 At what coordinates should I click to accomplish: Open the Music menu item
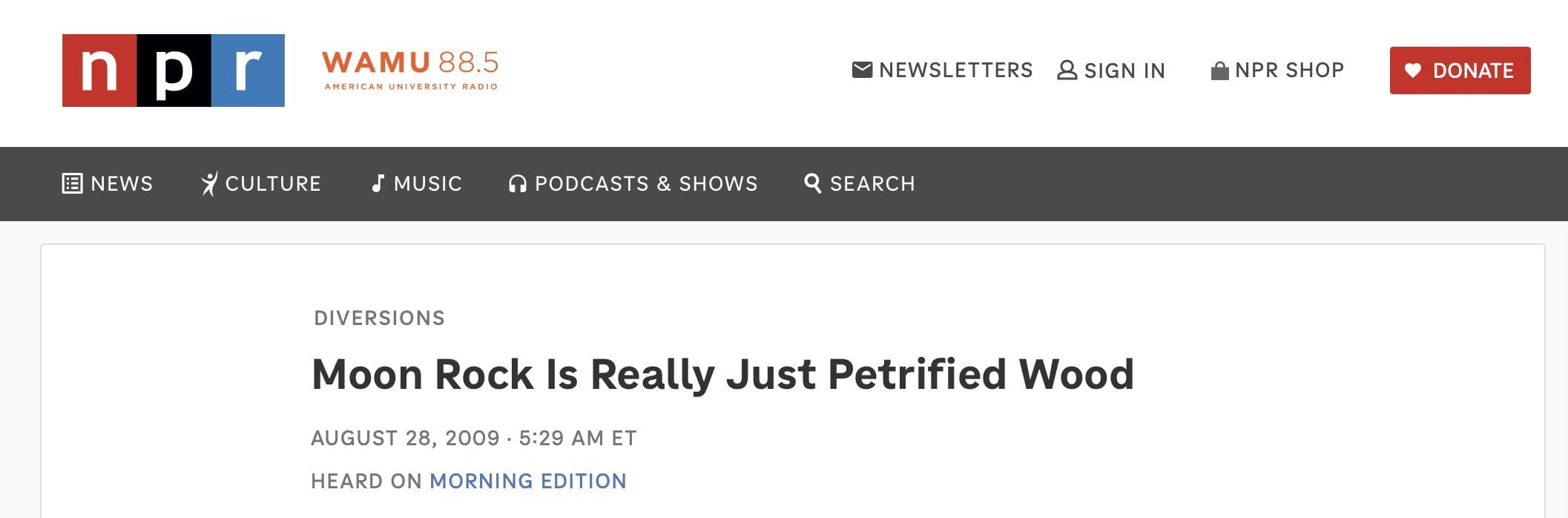tap(428, 183)
